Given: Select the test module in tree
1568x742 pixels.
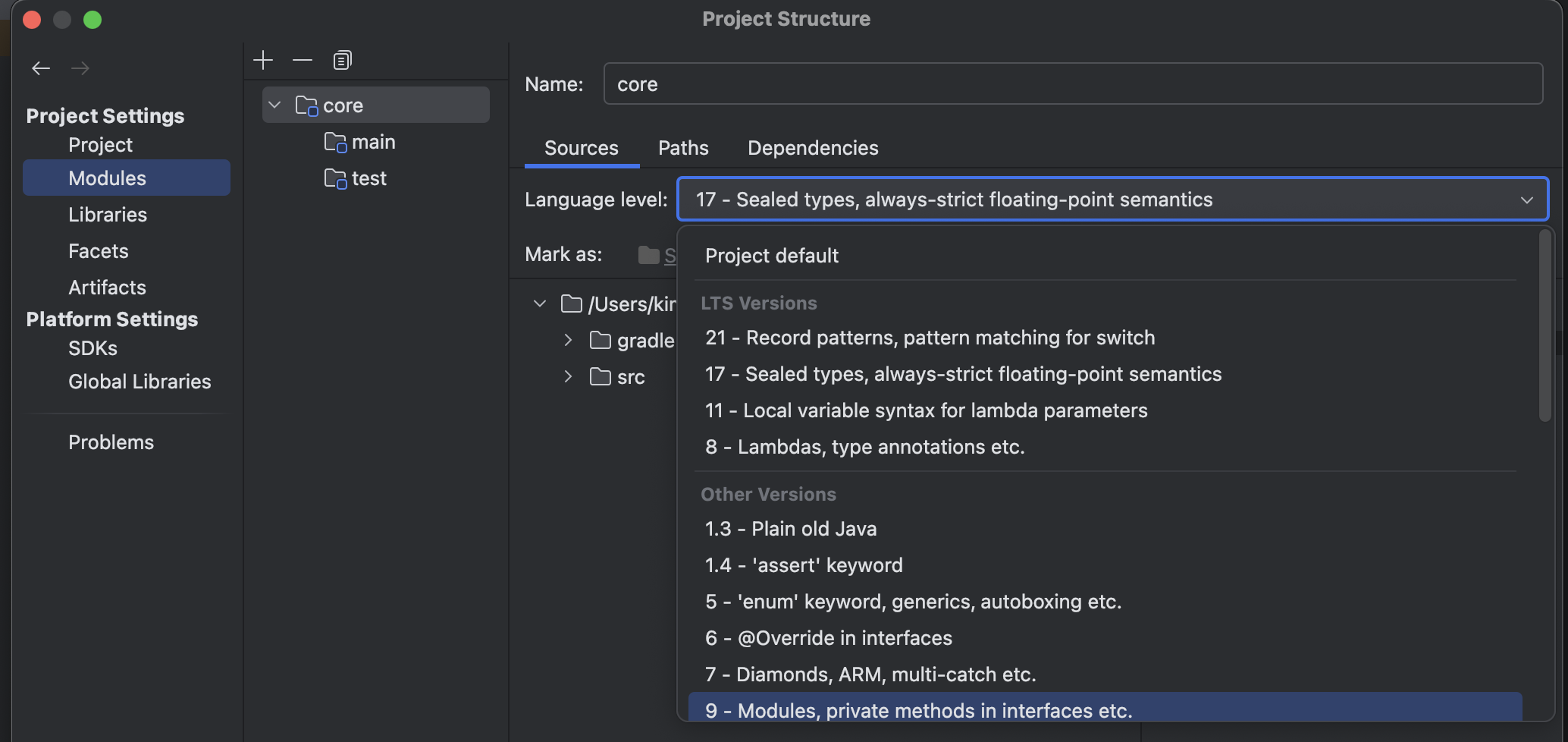Looking at the screenshot, I should click(x=368, y=178).
